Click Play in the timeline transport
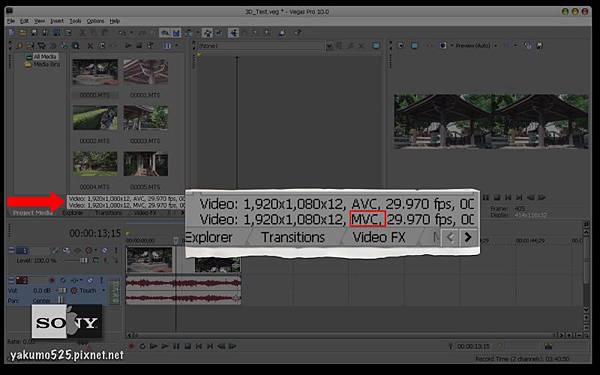The height and width of the screenshot is (375, 600). (x=165, y=346)
